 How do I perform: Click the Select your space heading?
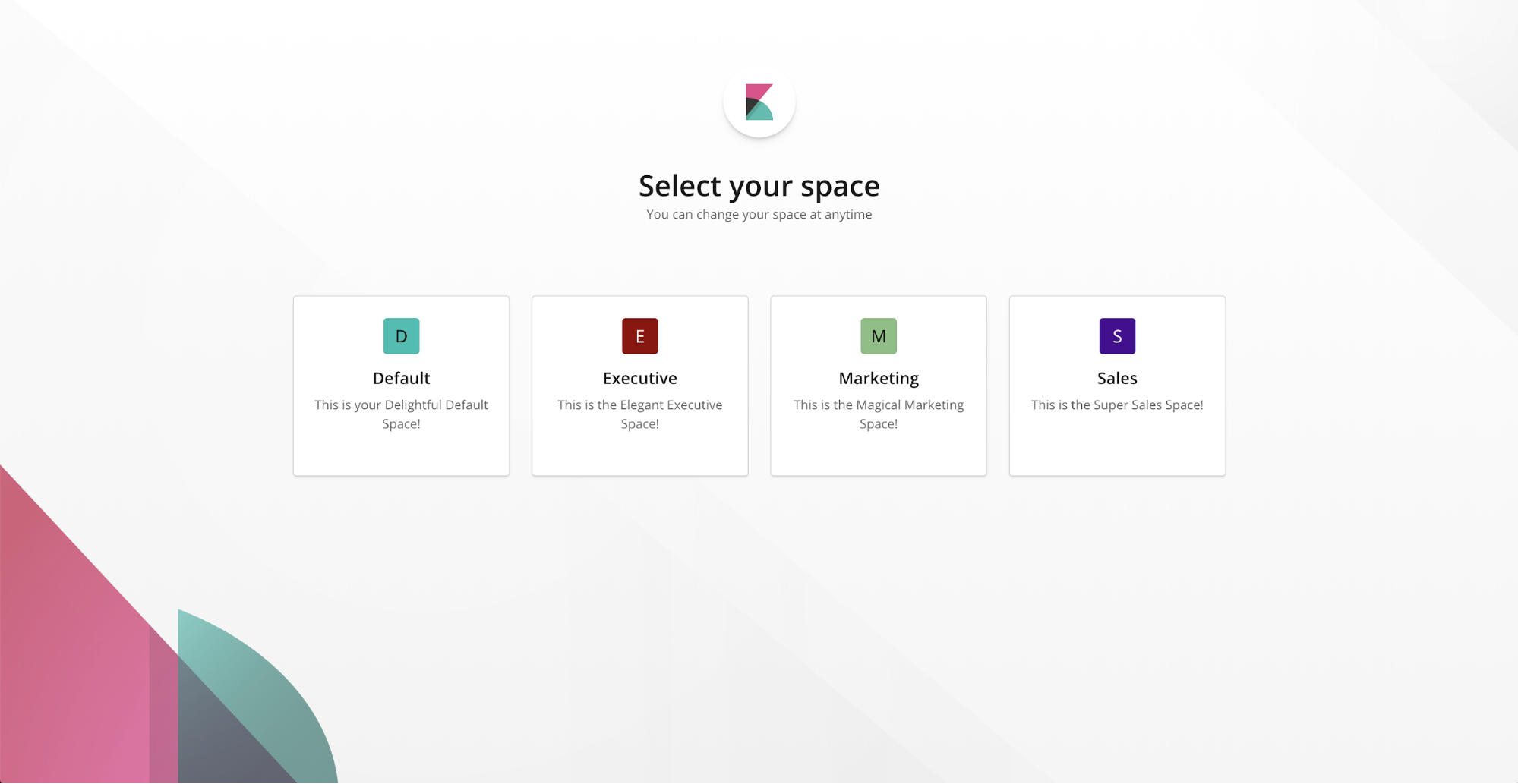(x=759, y=185)
